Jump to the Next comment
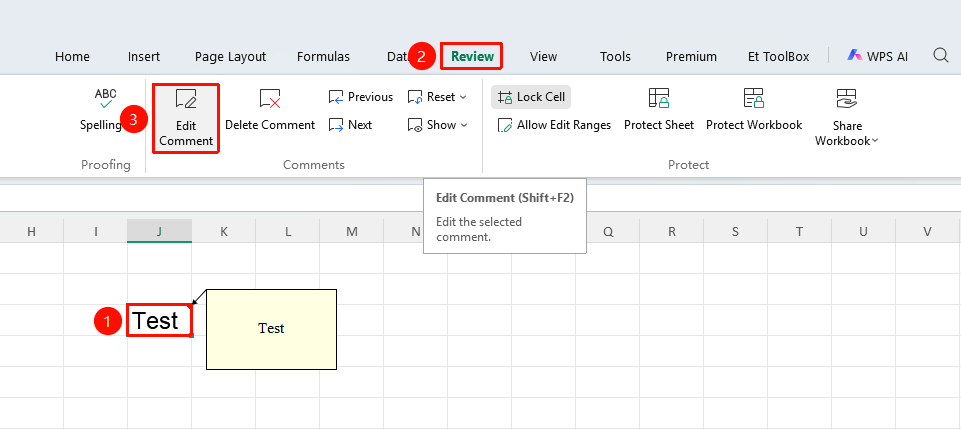This screenshot has width=961, height=429. (351, 125)
